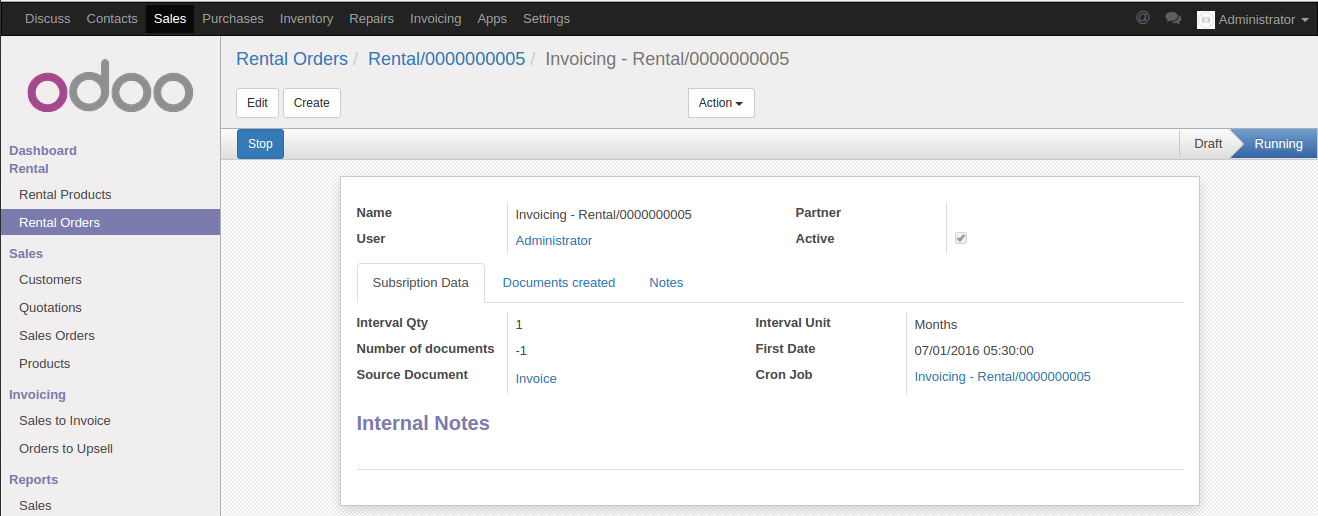Image resolution: width=1318 pixels, height=516 pixels.
Task: Switch to the Documents created tab
Action: (x=559, y=283)
